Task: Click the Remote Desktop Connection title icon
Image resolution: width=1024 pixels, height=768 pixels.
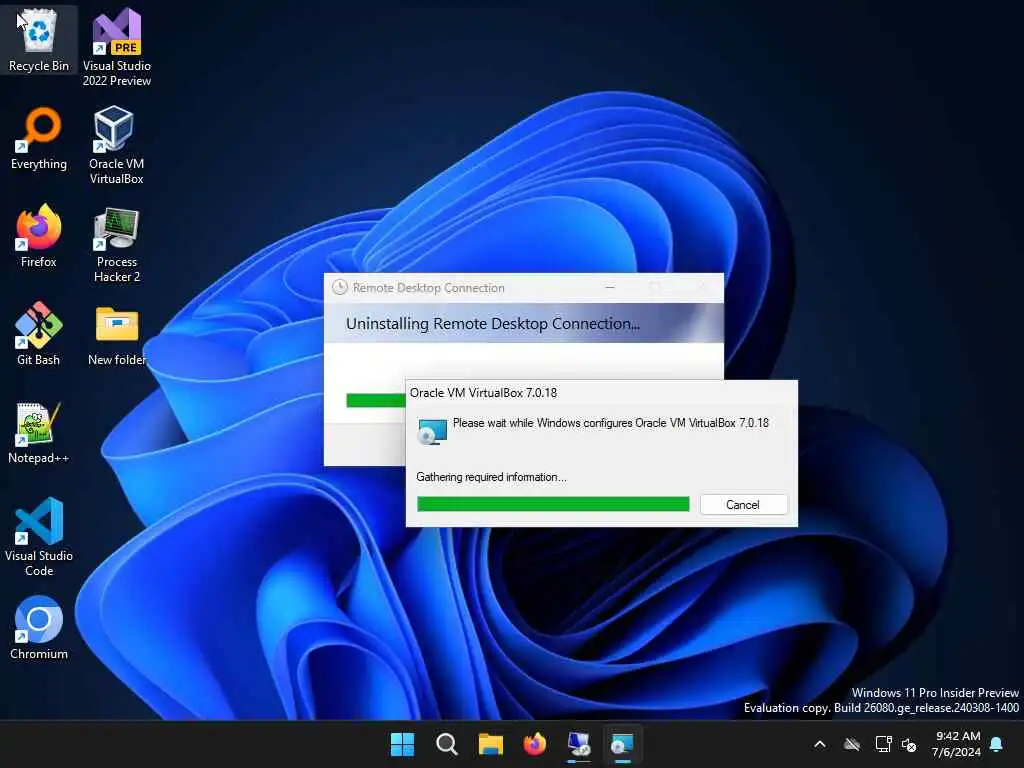Action: click(x=340, y=287)
